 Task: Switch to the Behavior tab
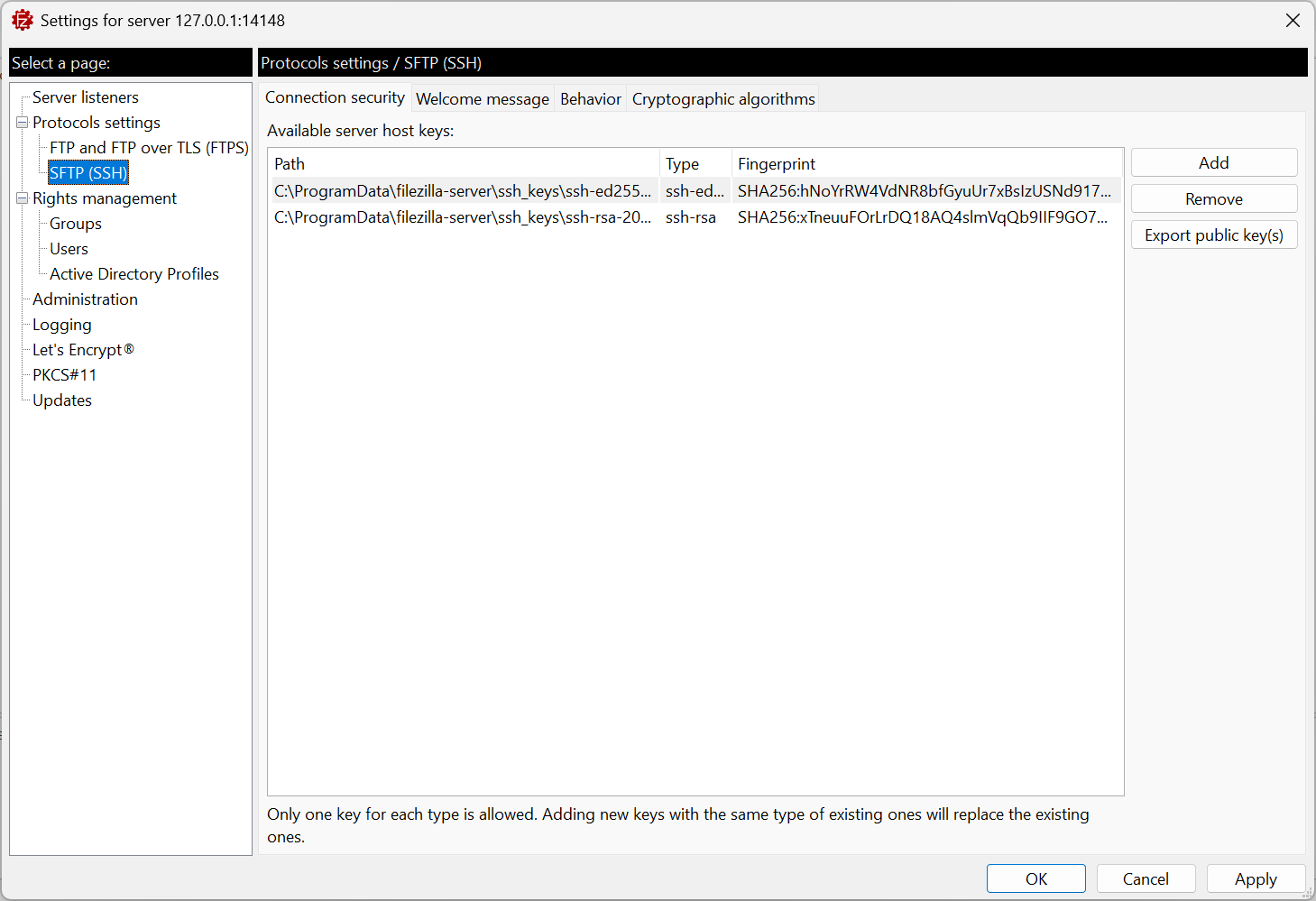(591, 99)
